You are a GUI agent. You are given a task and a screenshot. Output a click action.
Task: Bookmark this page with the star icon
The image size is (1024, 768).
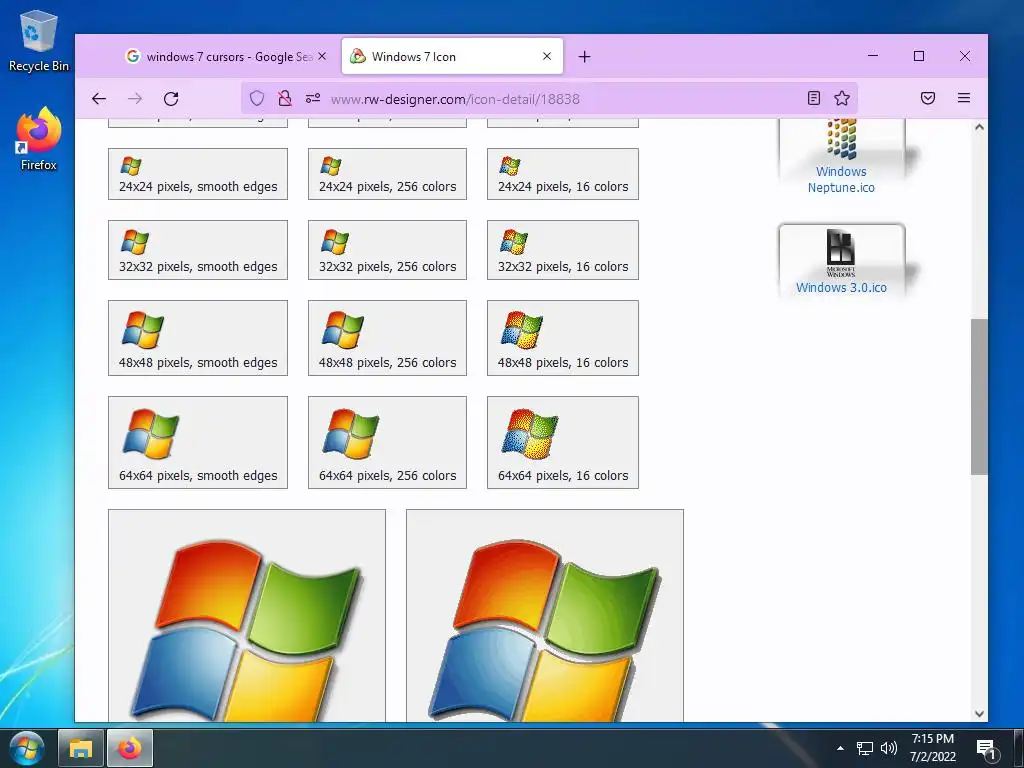(842, 99)
